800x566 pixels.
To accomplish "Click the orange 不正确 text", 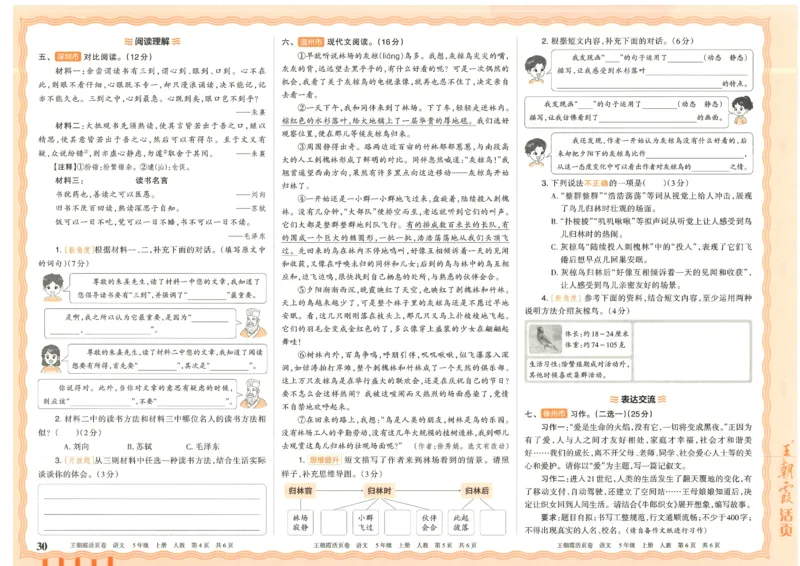I will (596, 183).
